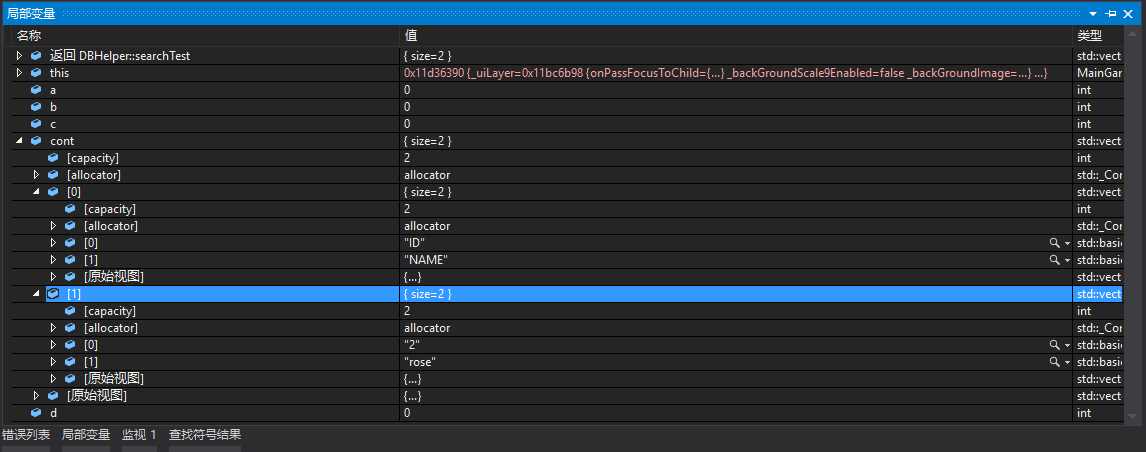Click the MainGar type cell of this
The width and height of the screenshot is (1146, 452).
(1098, 73)
